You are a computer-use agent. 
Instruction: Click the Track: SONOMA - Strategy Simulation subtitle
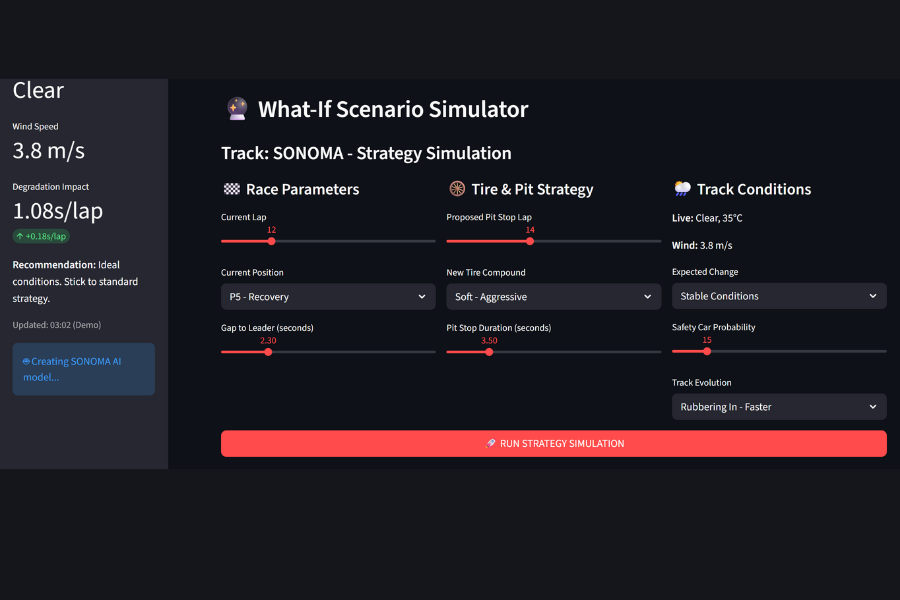366,153
